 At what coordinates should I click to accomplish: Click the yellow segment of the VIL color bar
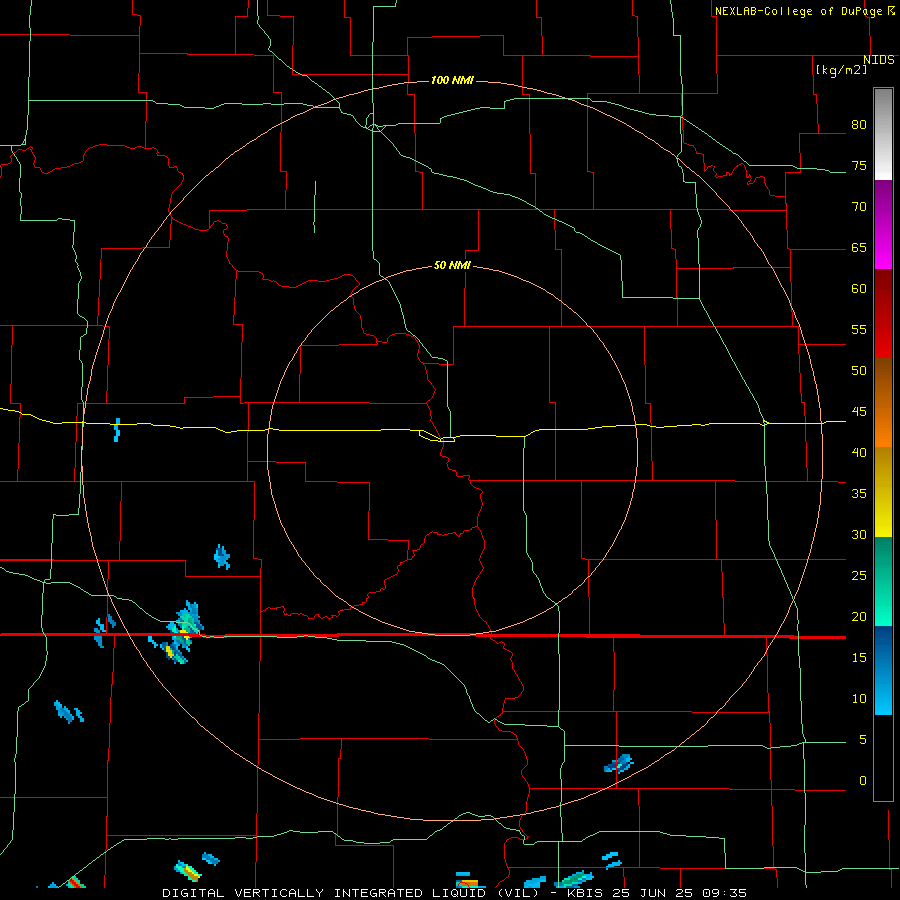pos(883,492)
